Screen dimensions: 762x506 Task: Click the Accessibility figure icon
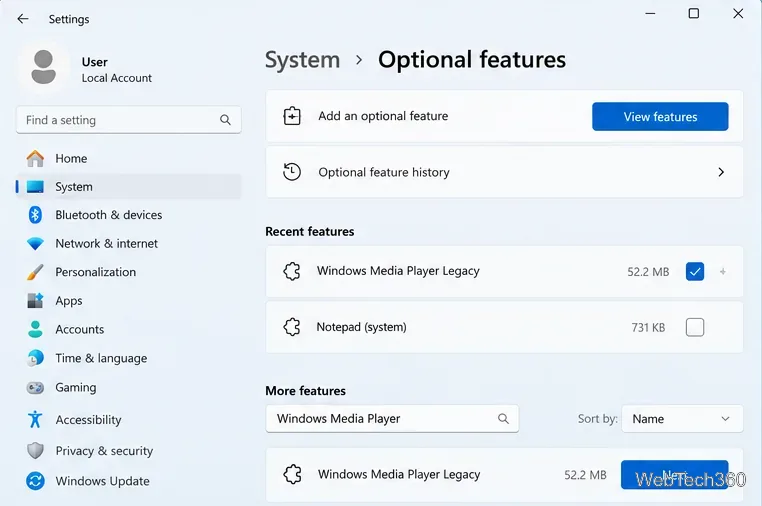tap(35, 419)
